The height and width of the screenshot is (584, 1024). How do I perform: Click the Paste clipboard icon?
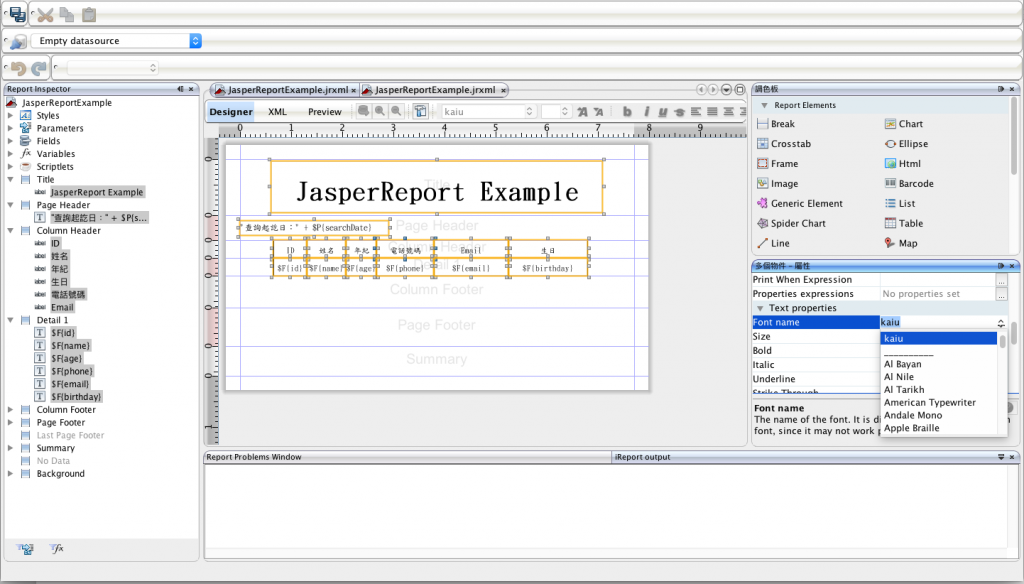coord(89,14)
